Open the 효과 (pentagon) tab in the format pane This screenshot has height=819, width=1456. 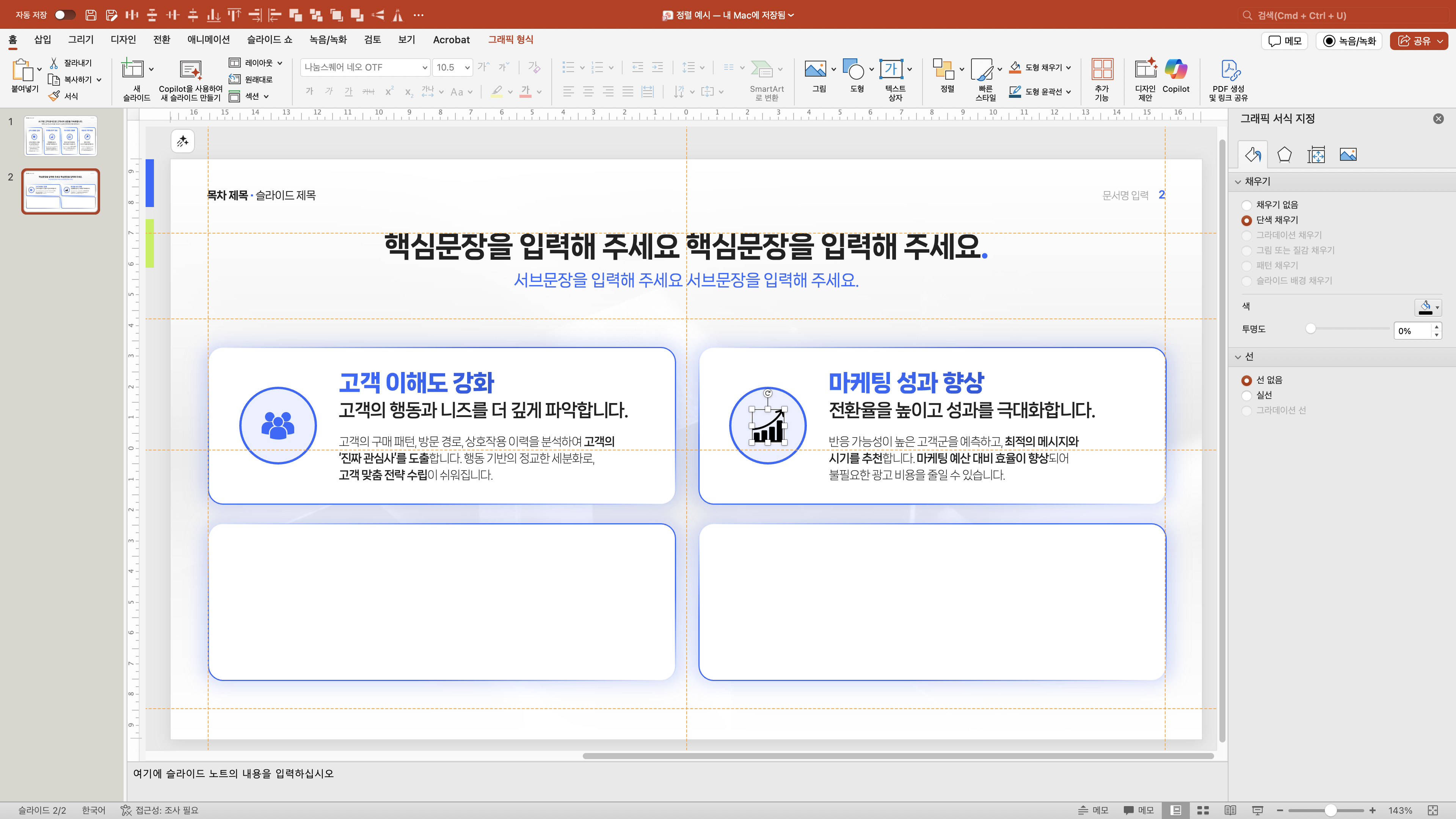click(x=1284, y=154)
